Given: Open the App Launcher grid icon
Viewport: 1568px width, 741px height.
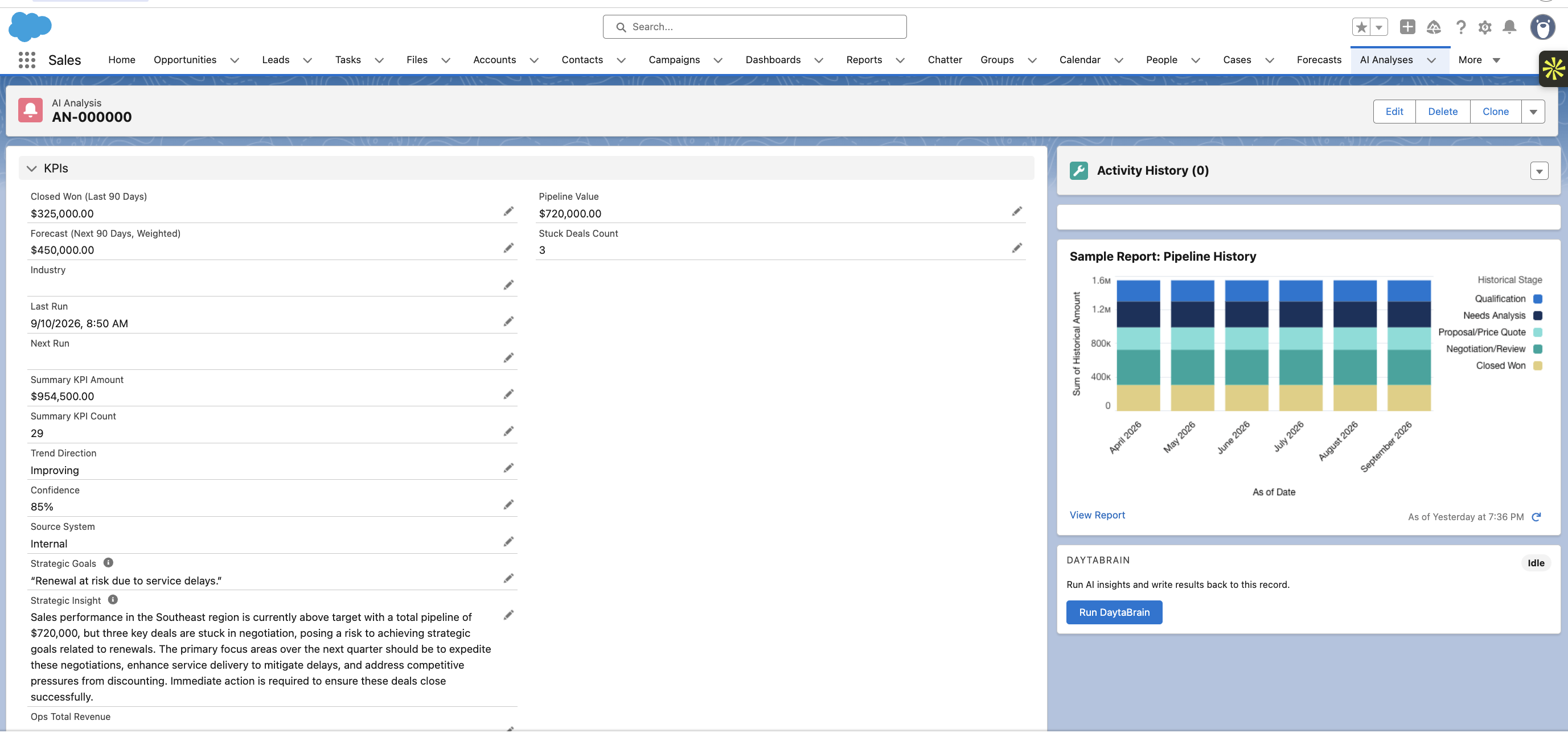Looking at the screenshot, I should click(x=27, y=60).
